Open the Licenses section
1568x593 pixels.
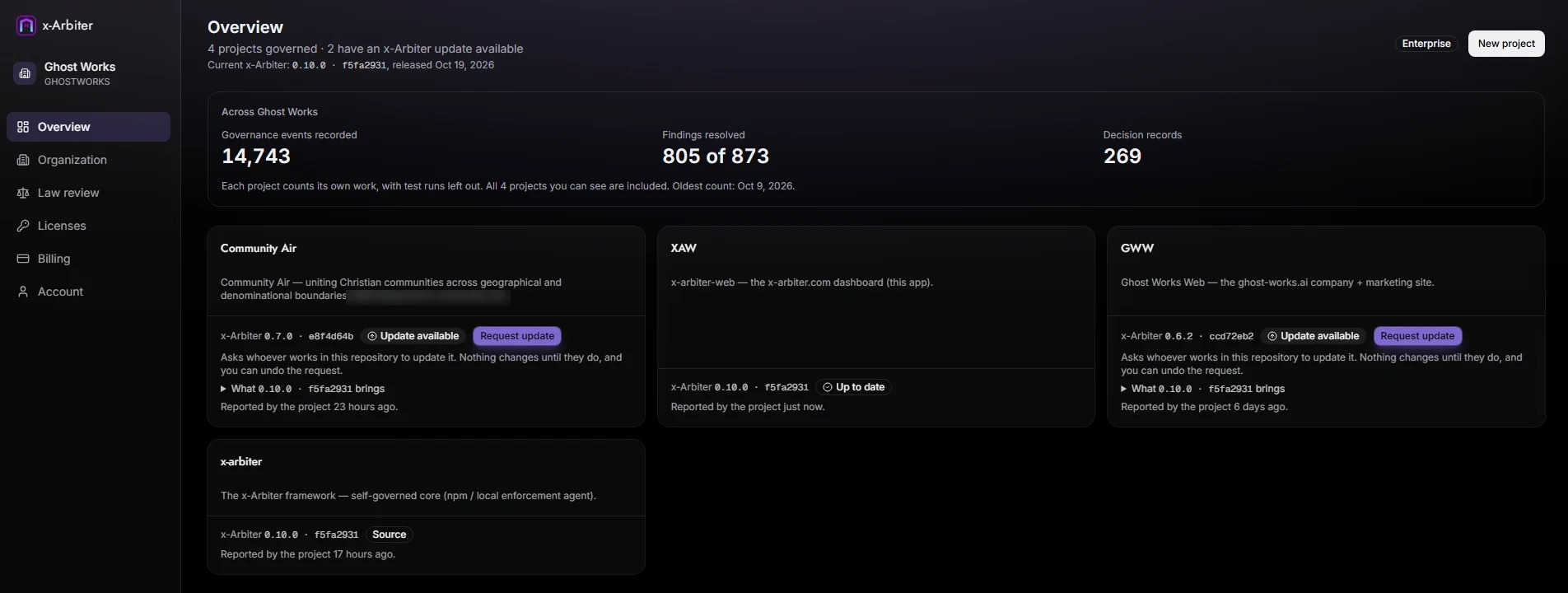[x=89, y=226]
